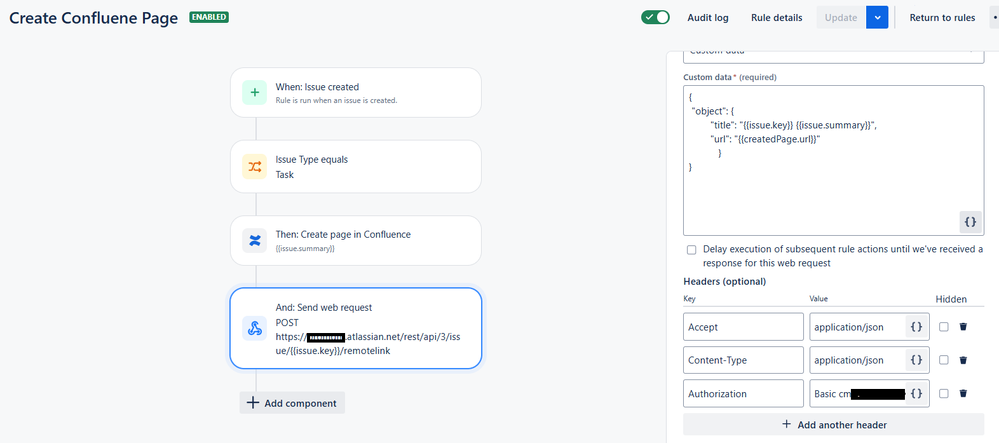Toggle the rule enabled switch
The width and height of the screenshot is (999, 443).
(x=656, y=17)
